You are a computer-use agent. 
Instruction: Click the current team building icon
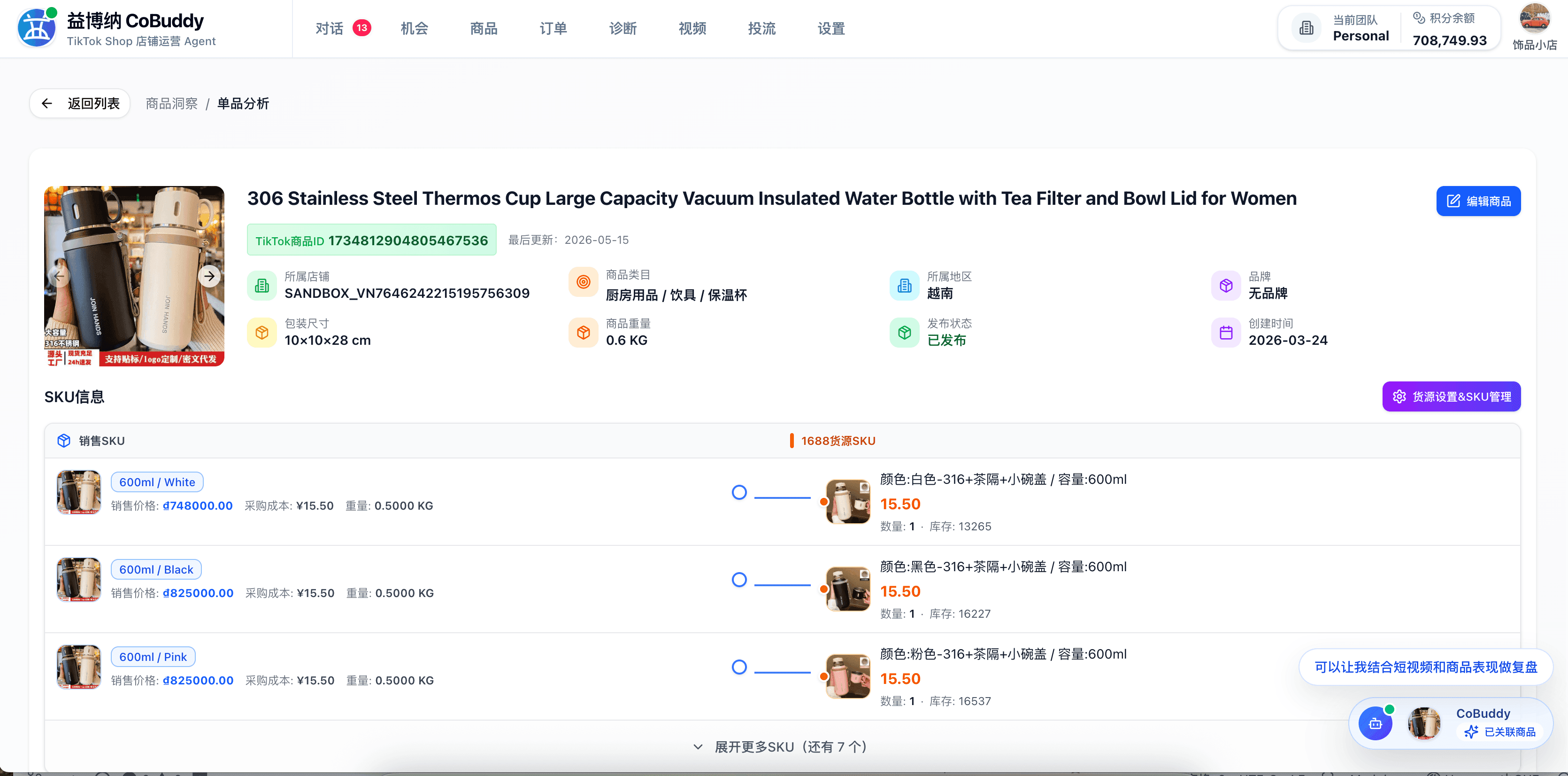1306,28
